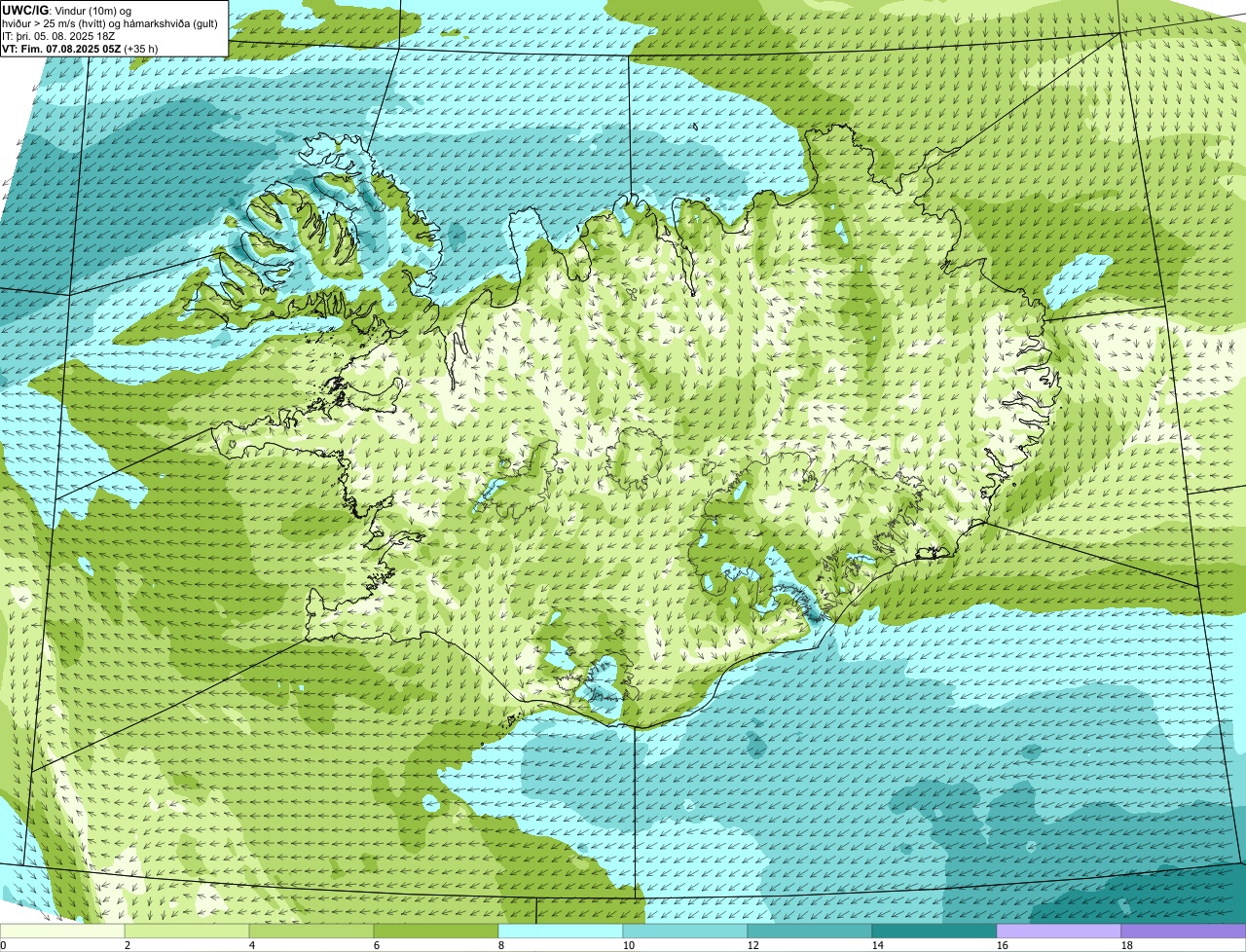Click the '16' label on the color scale
Image resolution: width=1246 pixels, height=952 pixels.
[x=1002, y=945]
